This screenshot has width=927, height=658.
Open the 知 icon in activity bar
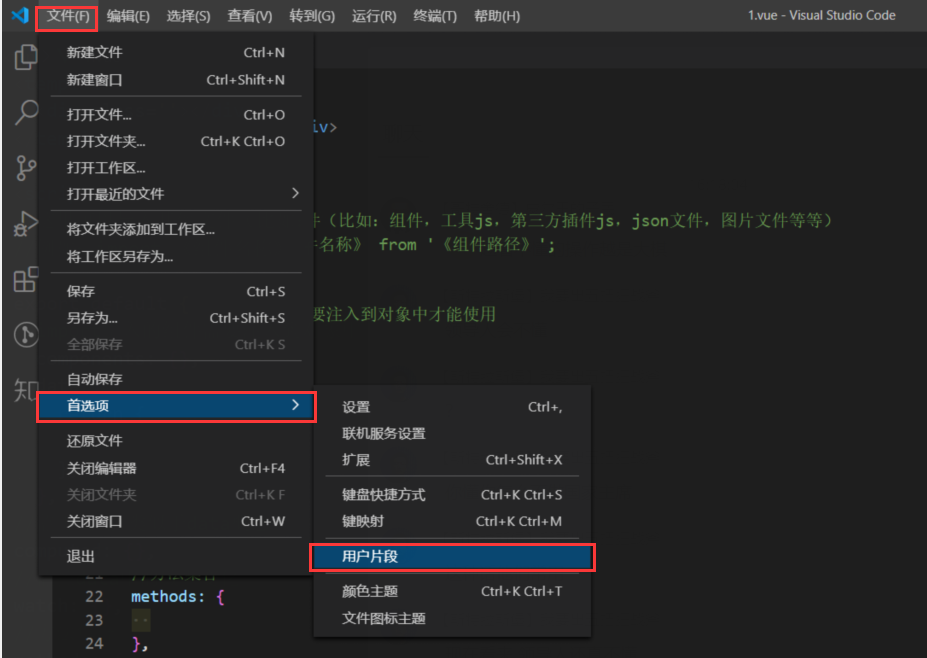coord(25,390)
